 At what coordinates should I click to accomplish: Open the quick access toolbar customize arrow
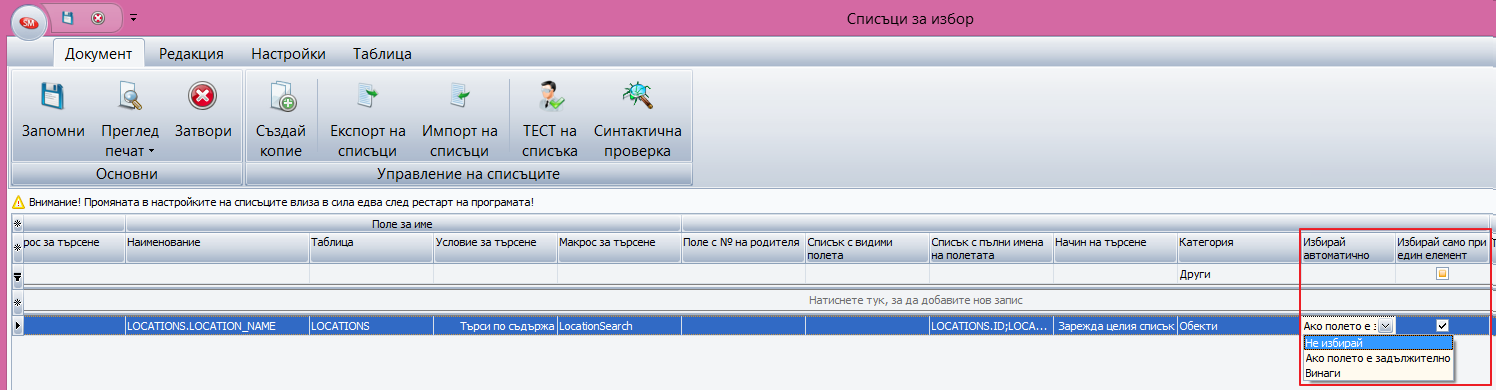click(x=134, y=17)
